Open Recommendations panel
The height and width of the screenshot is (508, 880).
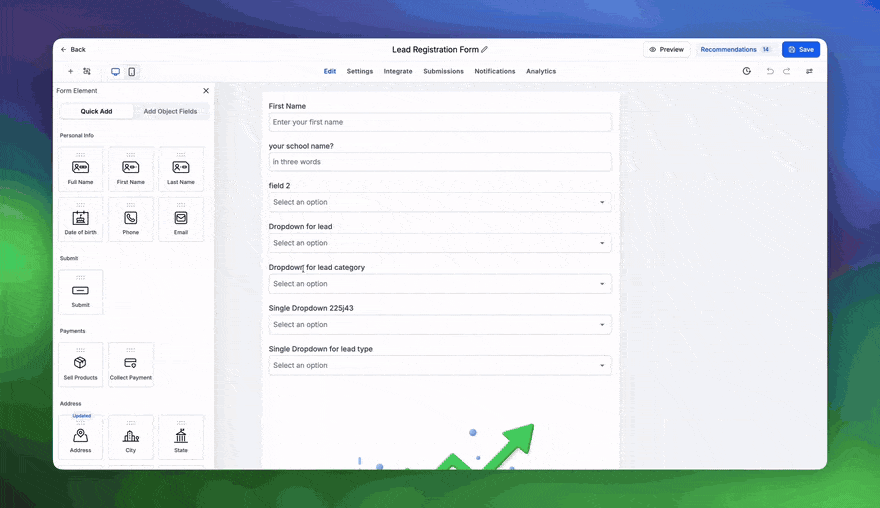tap(736, 49)
